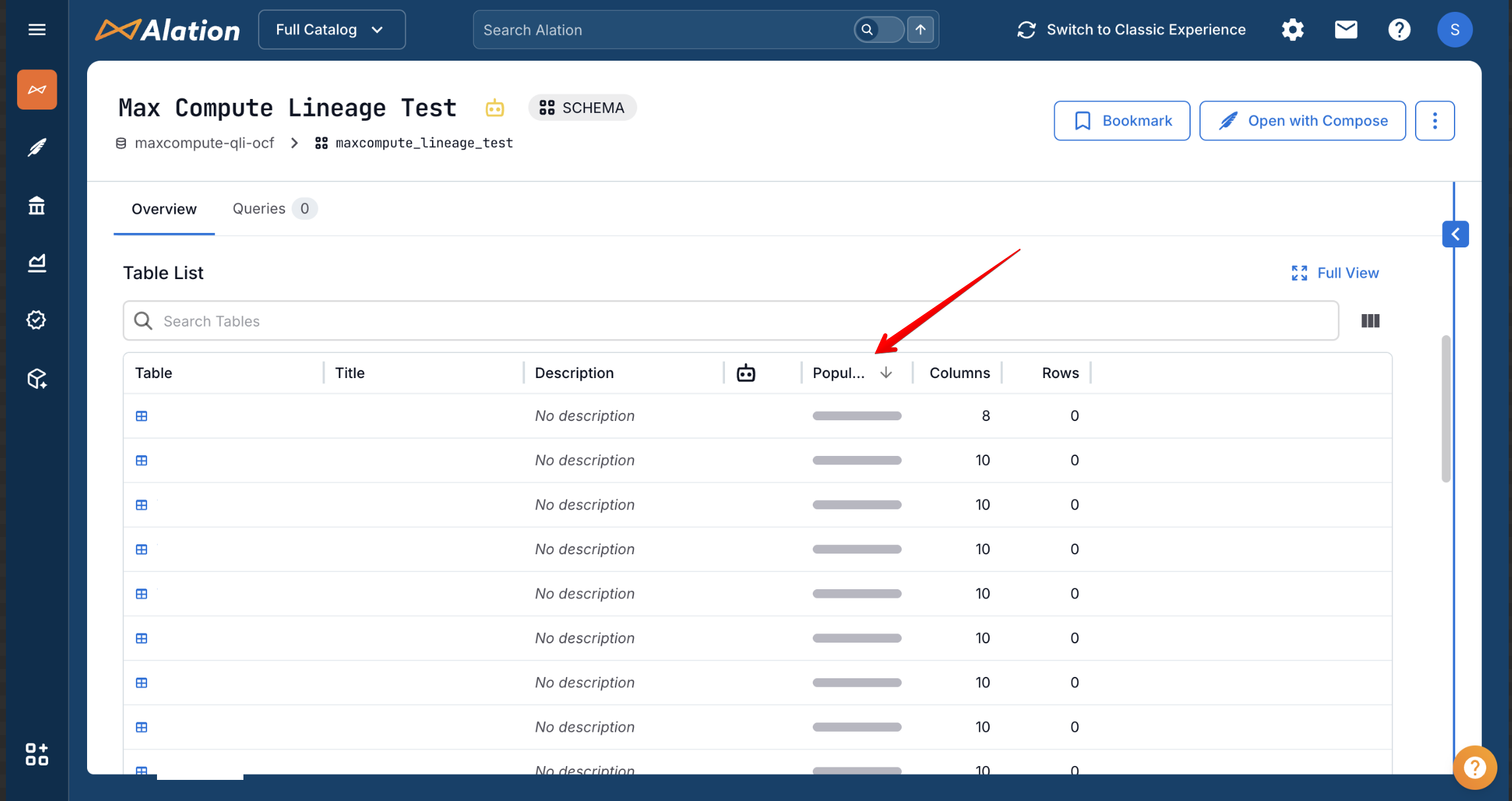Toggle column visibility chooser icon
This screenshot has width=1512, height=801.
(1370, 321)
